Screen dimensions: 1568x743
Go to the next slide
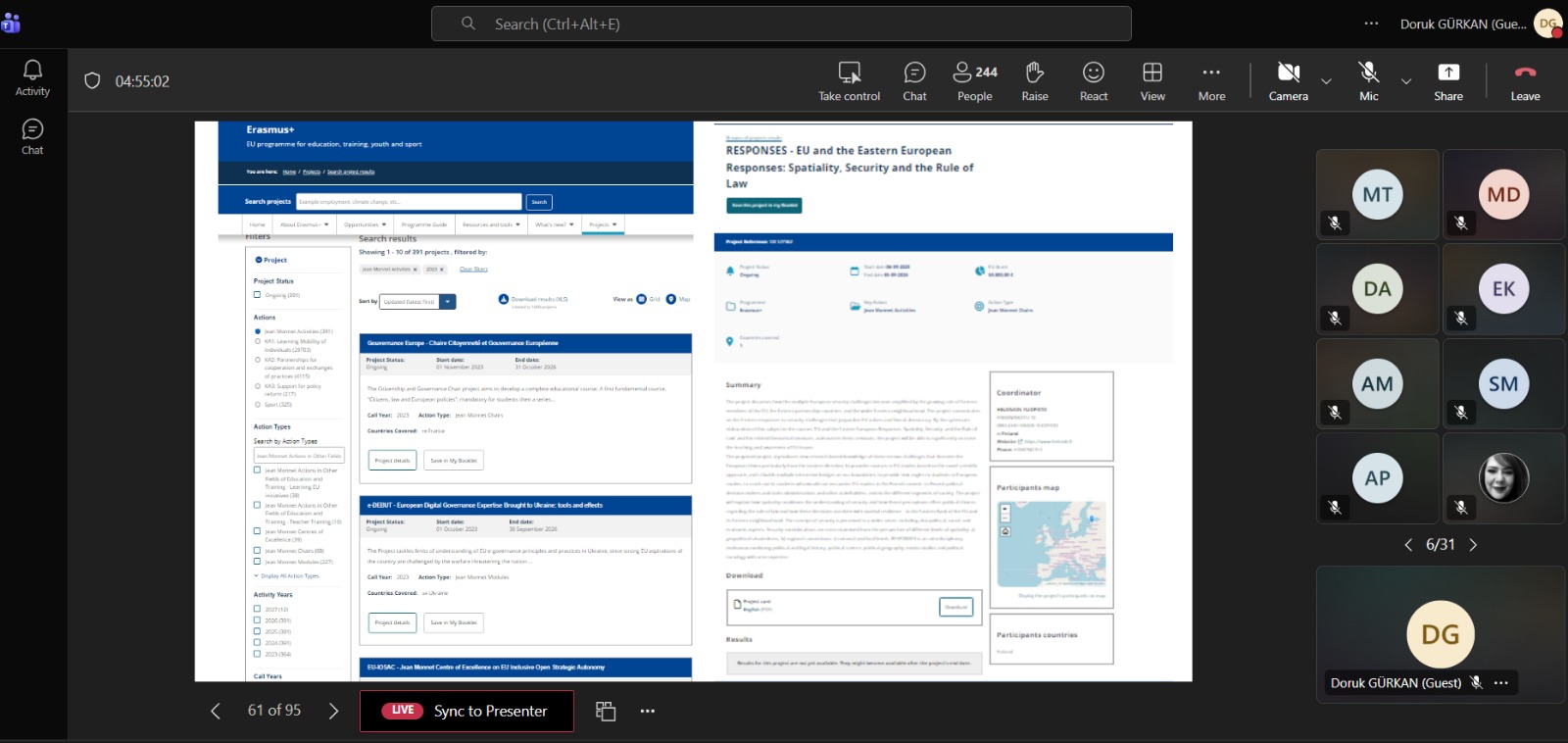coord(333,711)
